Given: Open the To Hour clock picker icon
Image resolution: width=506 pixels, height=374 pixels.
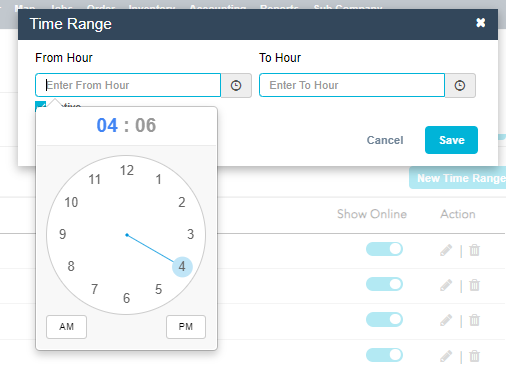Looking at the screenshot, I should [x=460, y=85].
